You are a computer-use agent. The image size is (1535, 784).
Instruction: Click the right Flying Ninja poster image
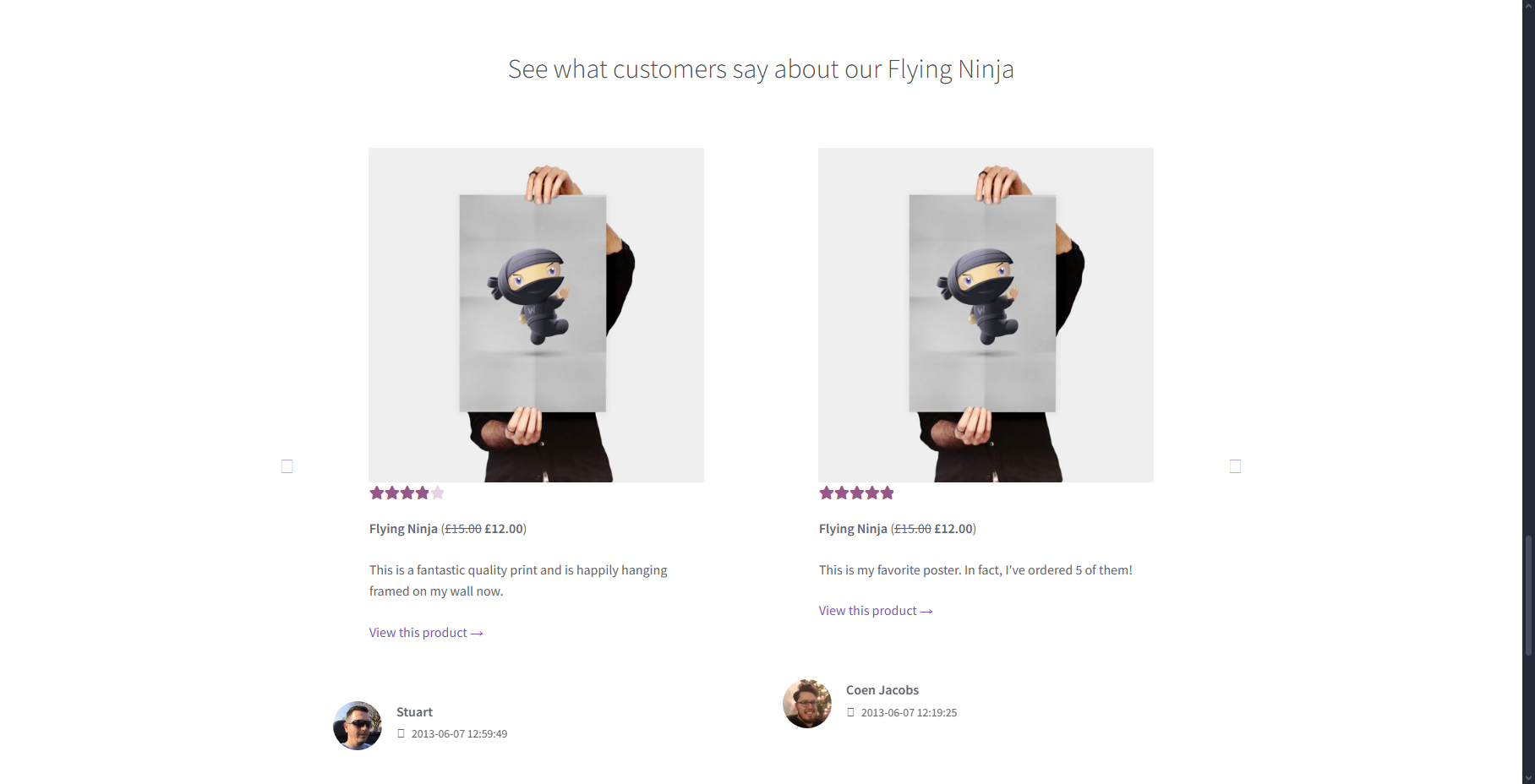pyautogui.click(x=985, y=315)
